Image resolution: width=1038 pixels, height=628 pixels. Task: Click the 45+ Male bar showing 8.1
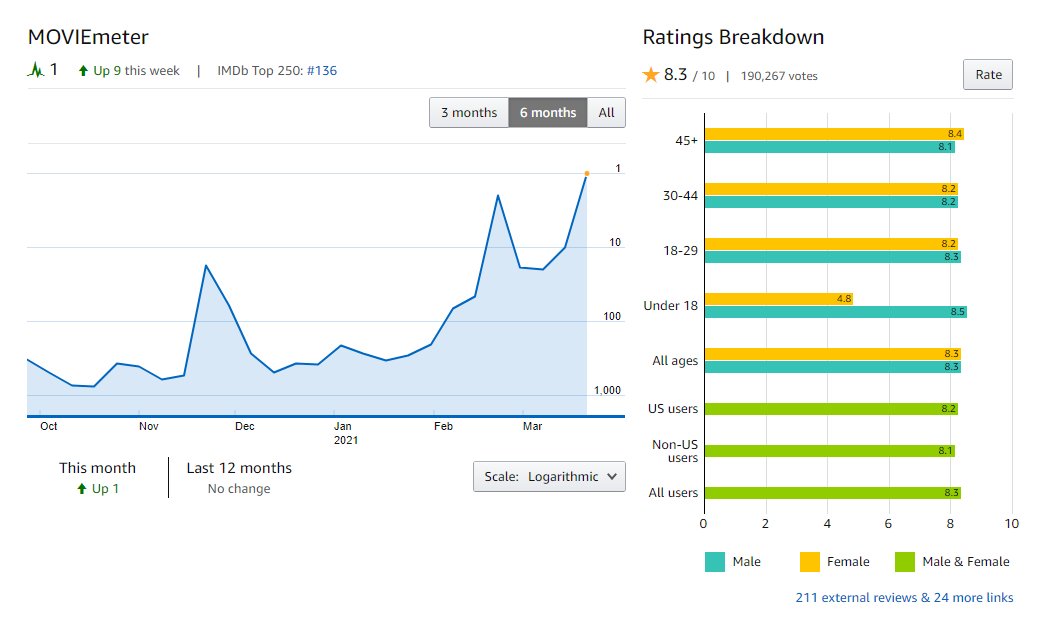[x=829, y=147]
